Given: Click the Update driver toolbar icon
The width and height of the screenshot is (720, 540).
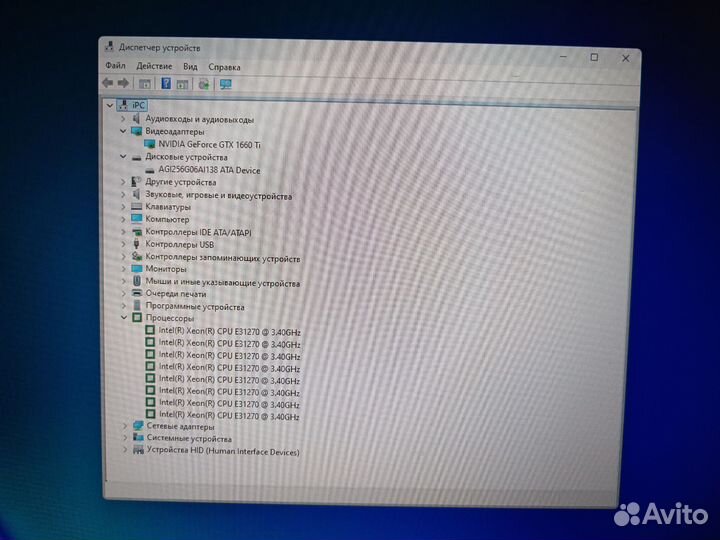Looking at the screenshot, I should pos(203,84).
